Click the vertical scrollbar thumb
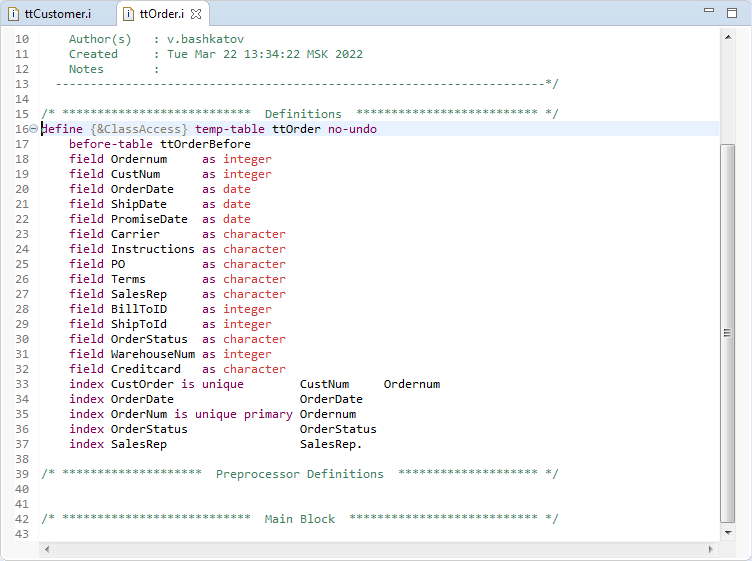752x561 pixels. pos(728,333)
